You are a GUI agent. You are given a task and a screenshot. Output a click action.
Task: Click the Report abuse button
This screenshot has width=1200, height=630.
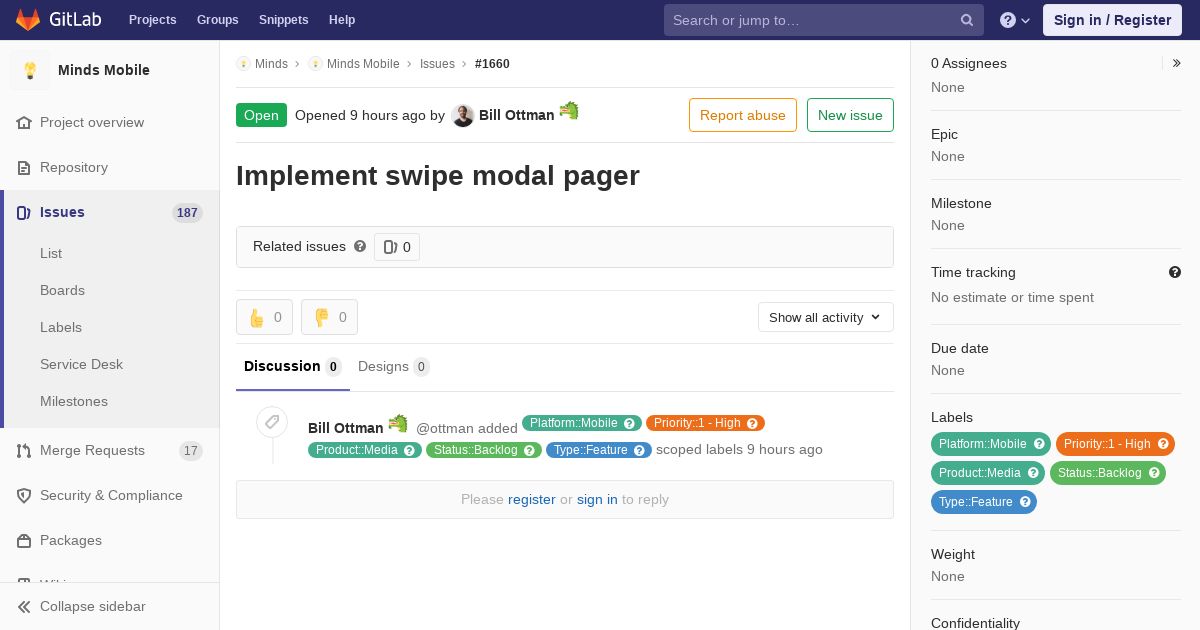[743, 115]
